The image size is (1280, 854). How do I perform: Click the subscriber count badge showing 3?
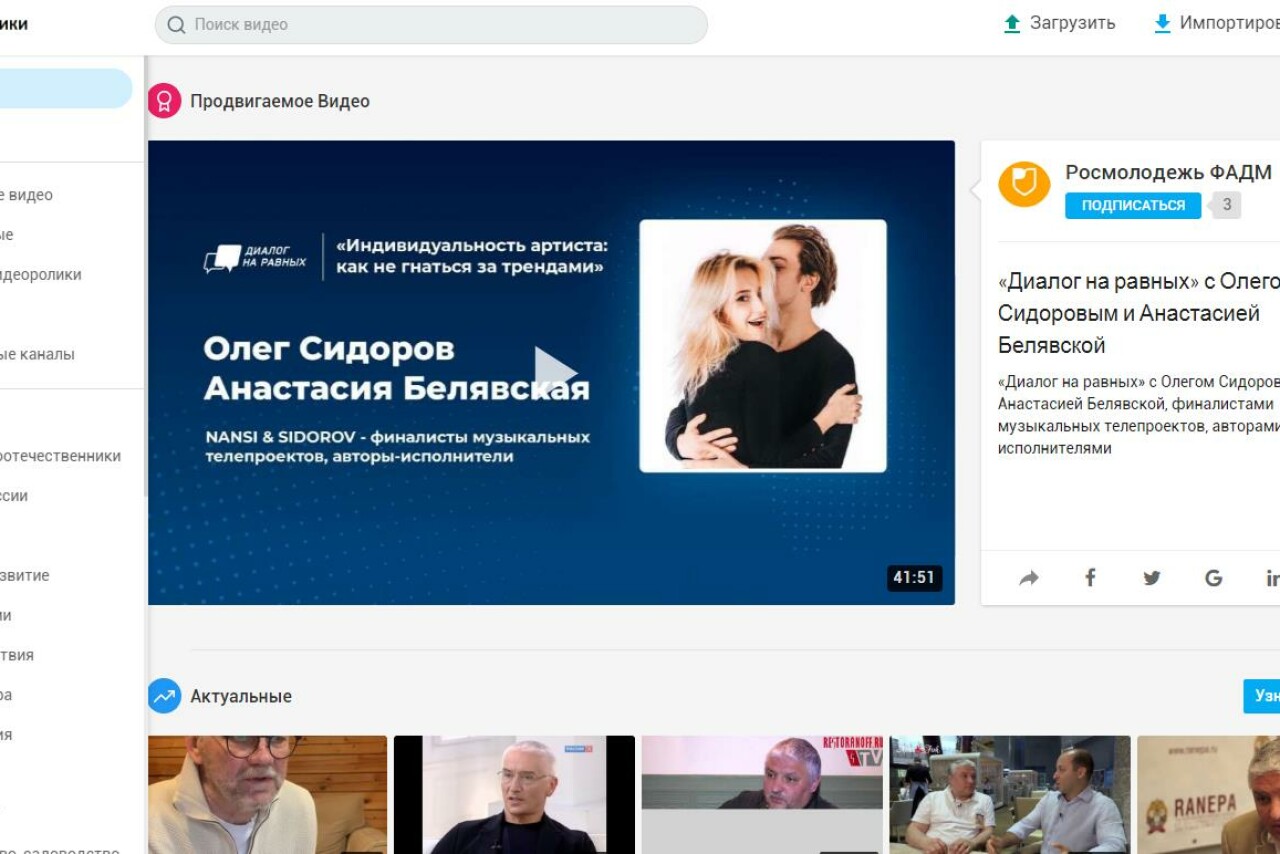click(1227, 205)
